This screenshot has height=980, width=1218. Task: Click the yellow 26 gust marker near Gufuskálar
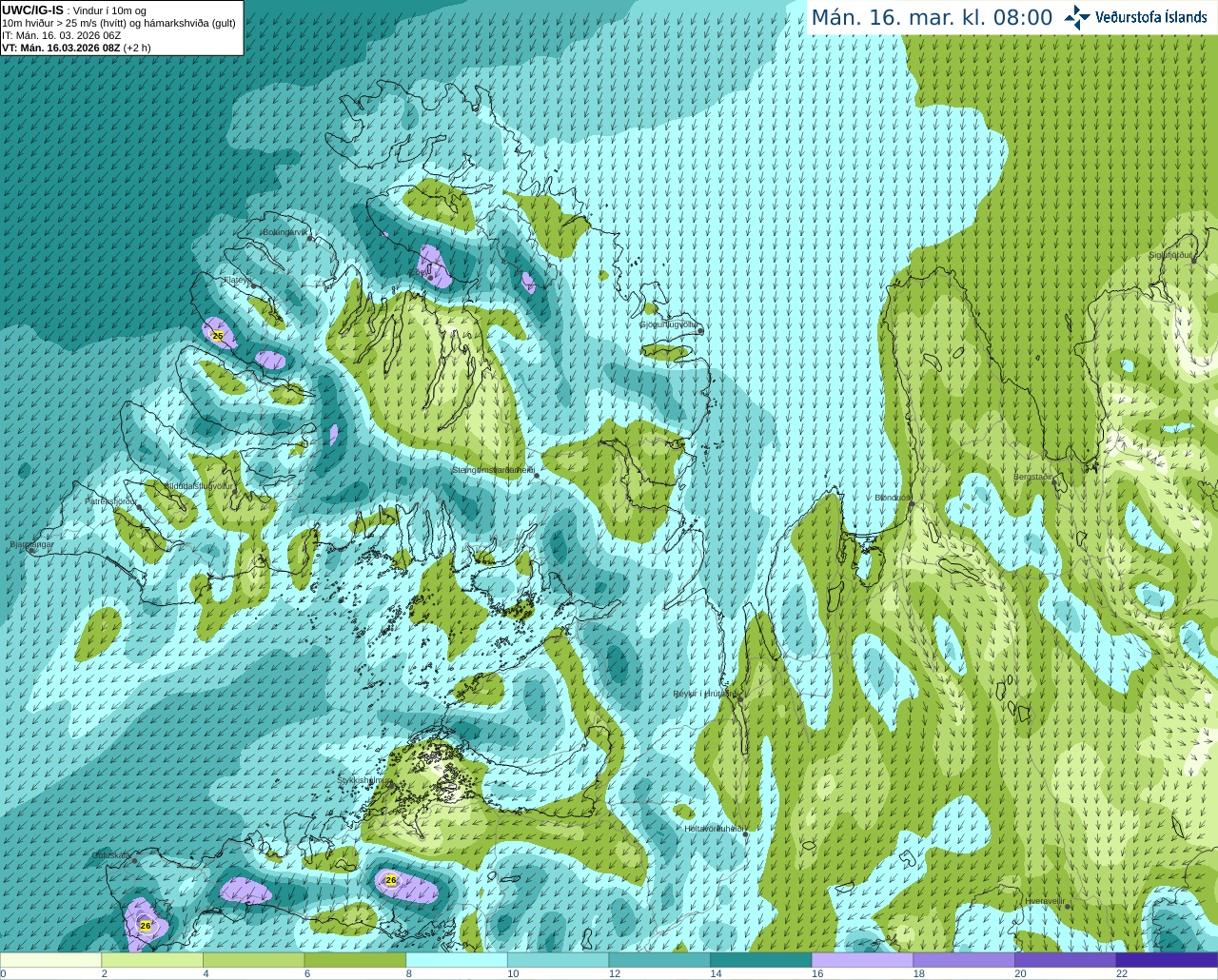tap(145, 925)
